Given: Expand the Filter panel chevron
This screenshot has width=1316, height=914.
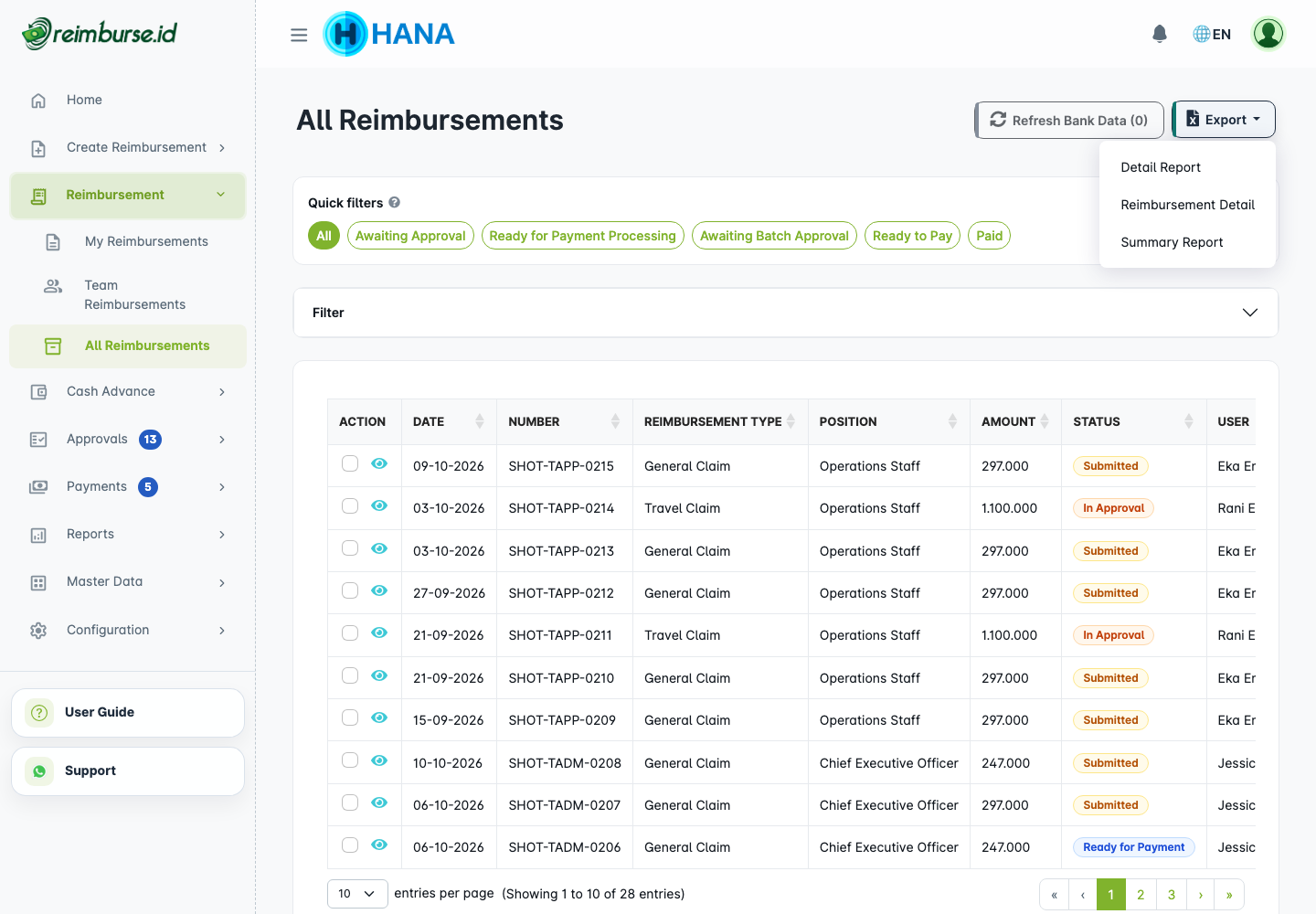Looking at the screenshot, I should coord(1250,313).
